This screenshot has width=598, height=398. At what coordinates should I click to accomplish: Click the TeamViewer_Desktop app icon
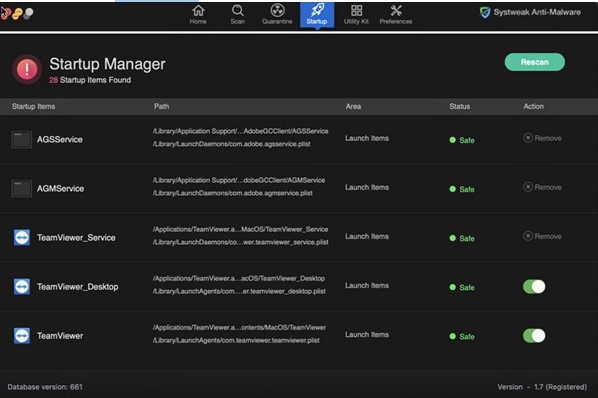(x=22, y=287)
